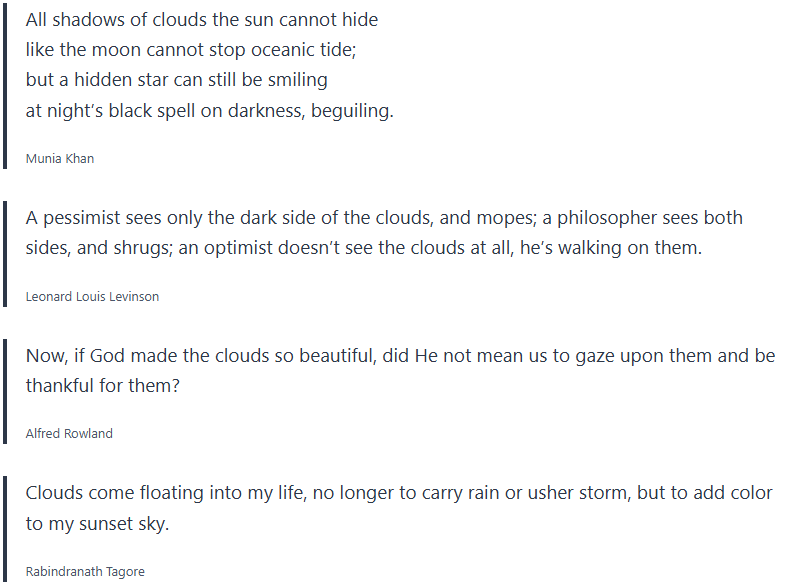Click the line about the moon and oceanic tide
The width and height of the screenshot is (805, 587).
click(191, 50)
